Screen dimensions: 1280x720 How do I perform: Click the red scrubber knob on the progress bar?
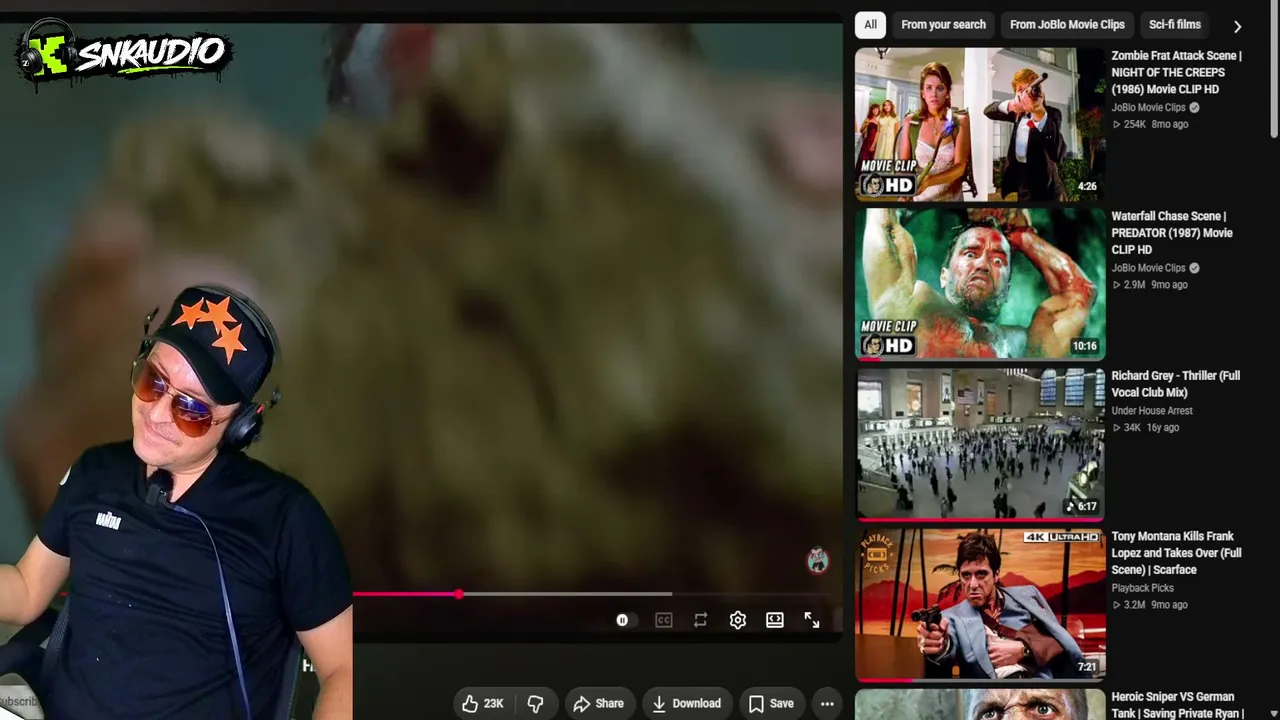[x=459, y=594]
